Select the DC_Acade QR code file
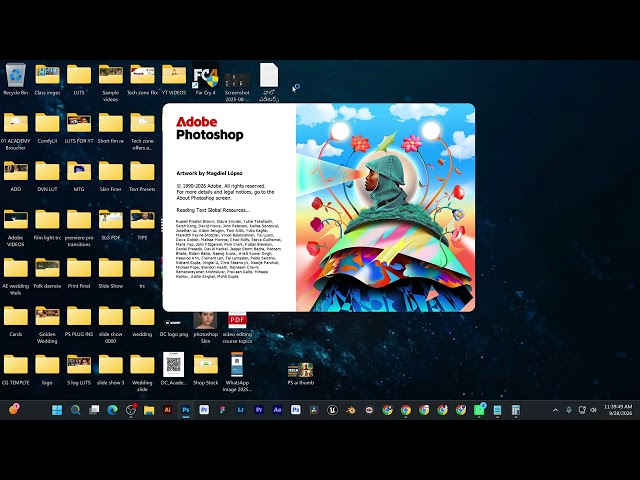This screenshot has width=640, height=480. [174, 369]
